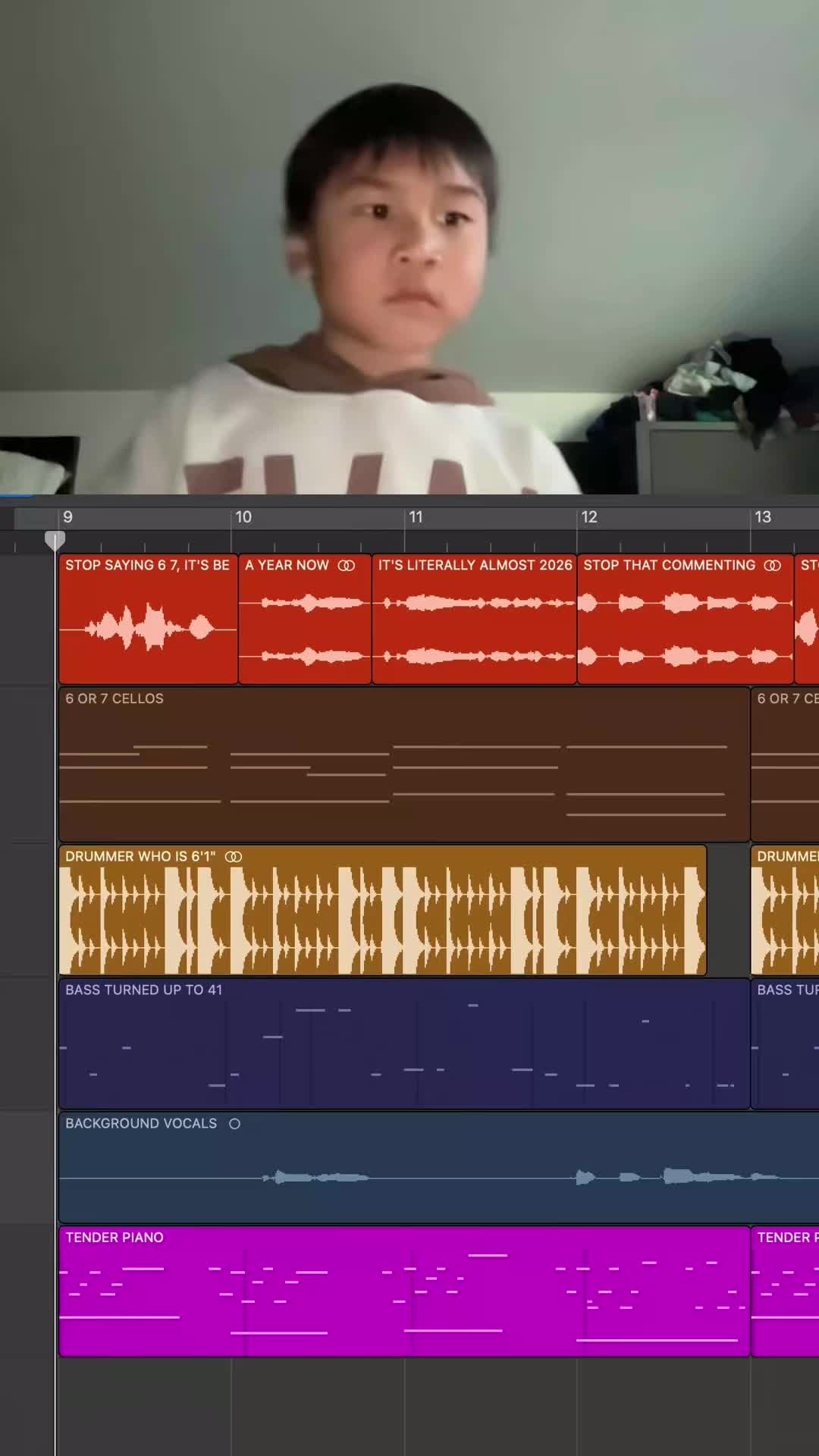
Task: Select the 'BACKGROUND VOCALS' audio region
Action: [439, 1168]
